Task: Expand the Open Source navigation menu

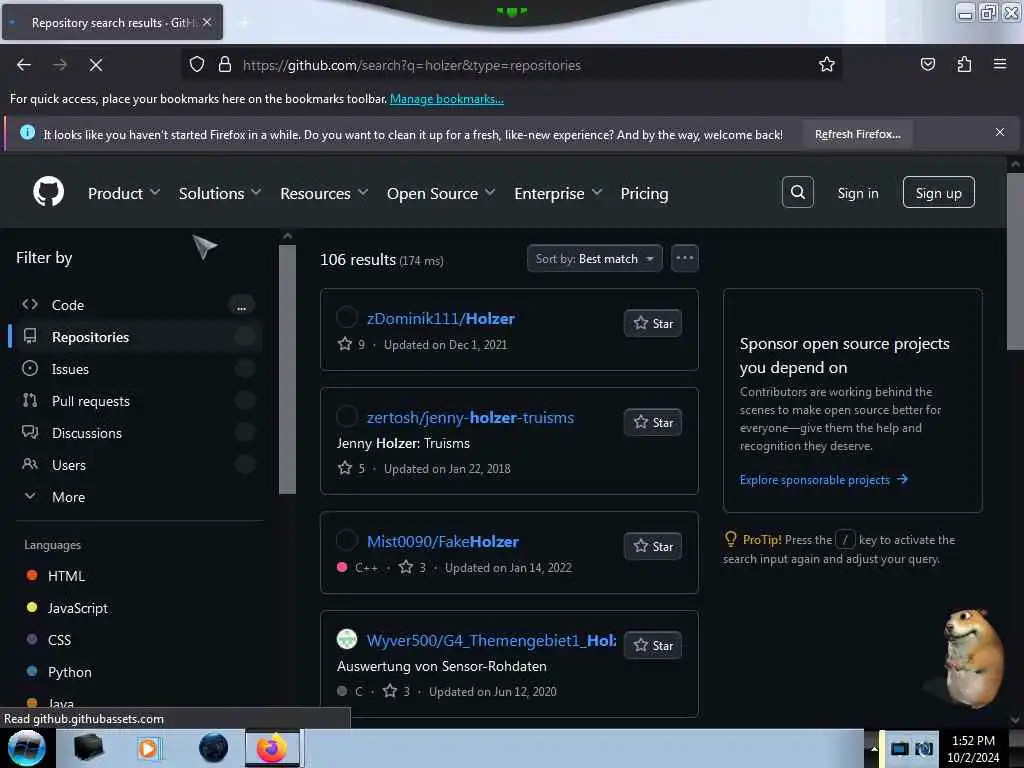Action: pyautogui.click(x=441, y=193)
